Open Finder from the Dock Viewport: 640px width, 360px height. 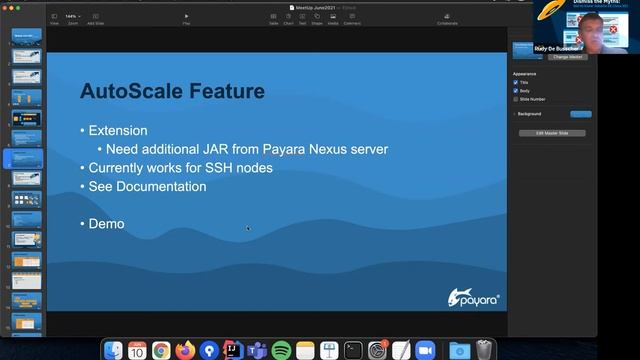pos(113,350)
